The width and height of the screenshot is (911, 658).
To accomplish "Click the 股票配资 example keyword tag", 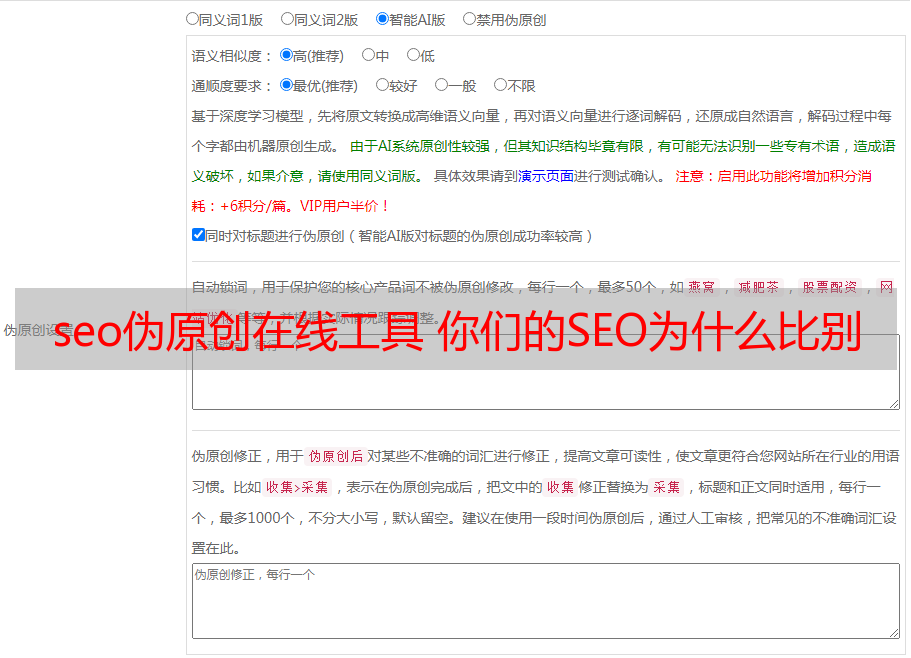I will click(829, 287).
